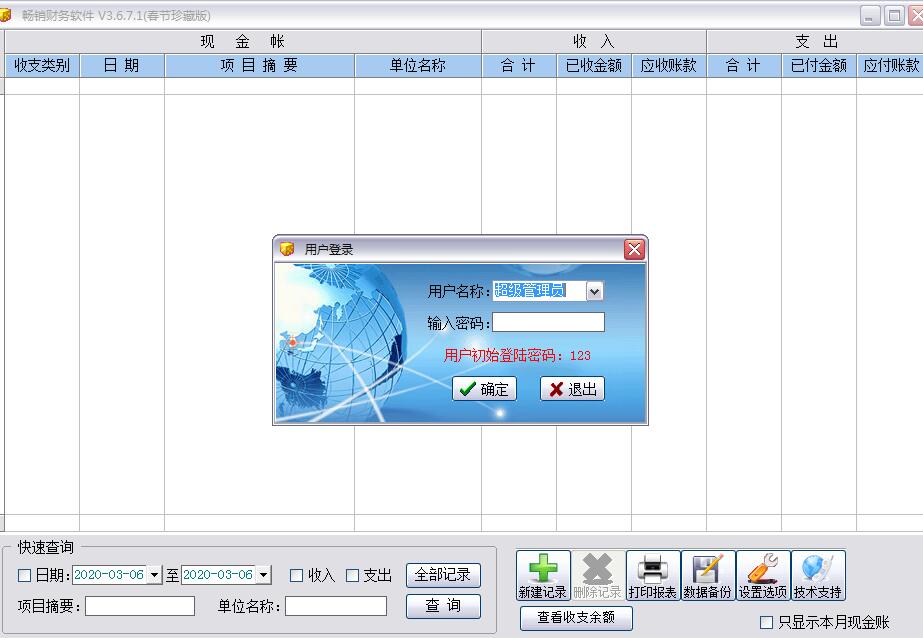Close the 用户登录 dialog
The width and height of the screenshot is (923, 638).
(x=634, y=249)
